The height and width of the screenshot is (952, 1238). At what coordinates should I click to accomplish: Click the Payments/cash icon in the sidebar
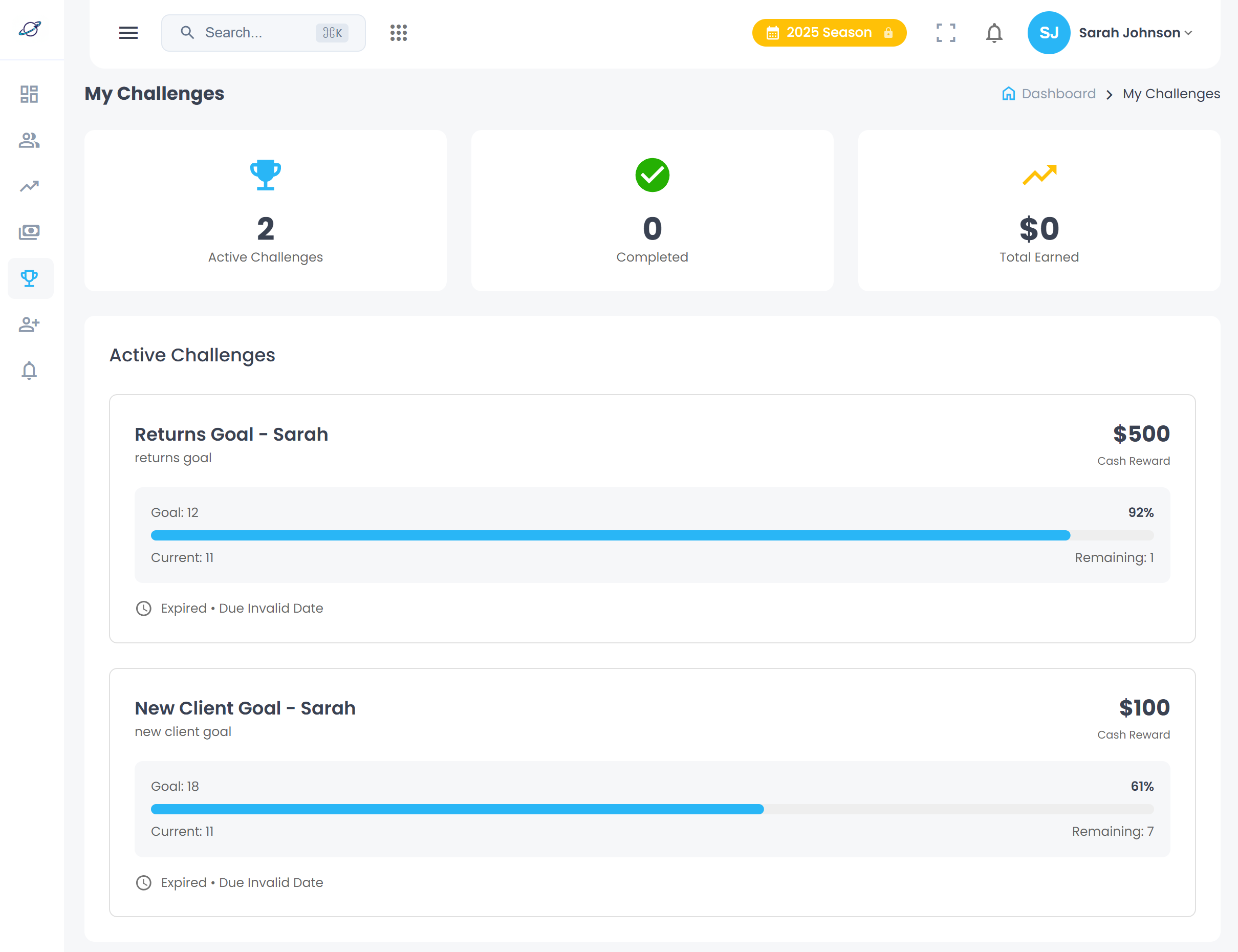click(30, 232)
